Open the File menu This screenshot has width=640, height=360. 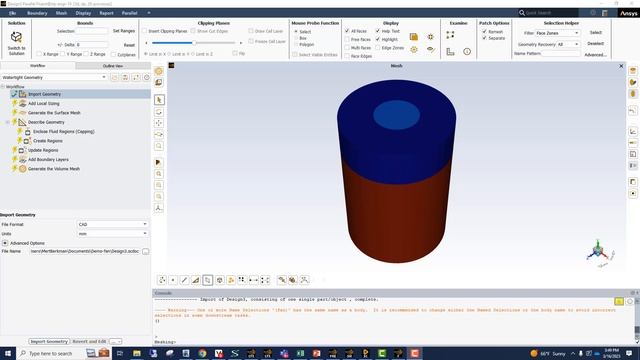13,13
